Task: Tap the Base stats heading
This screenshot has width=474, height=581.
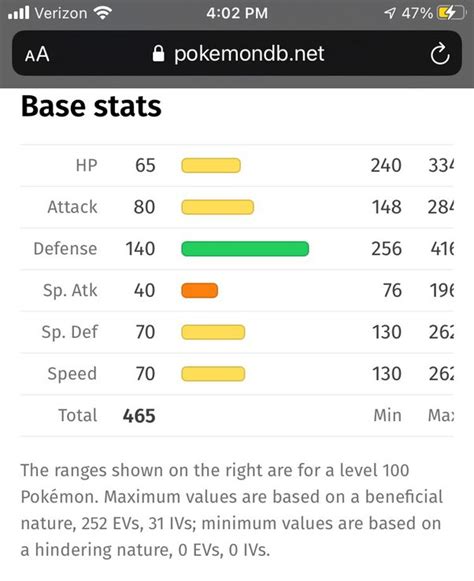Action: (x=91, y=107)
